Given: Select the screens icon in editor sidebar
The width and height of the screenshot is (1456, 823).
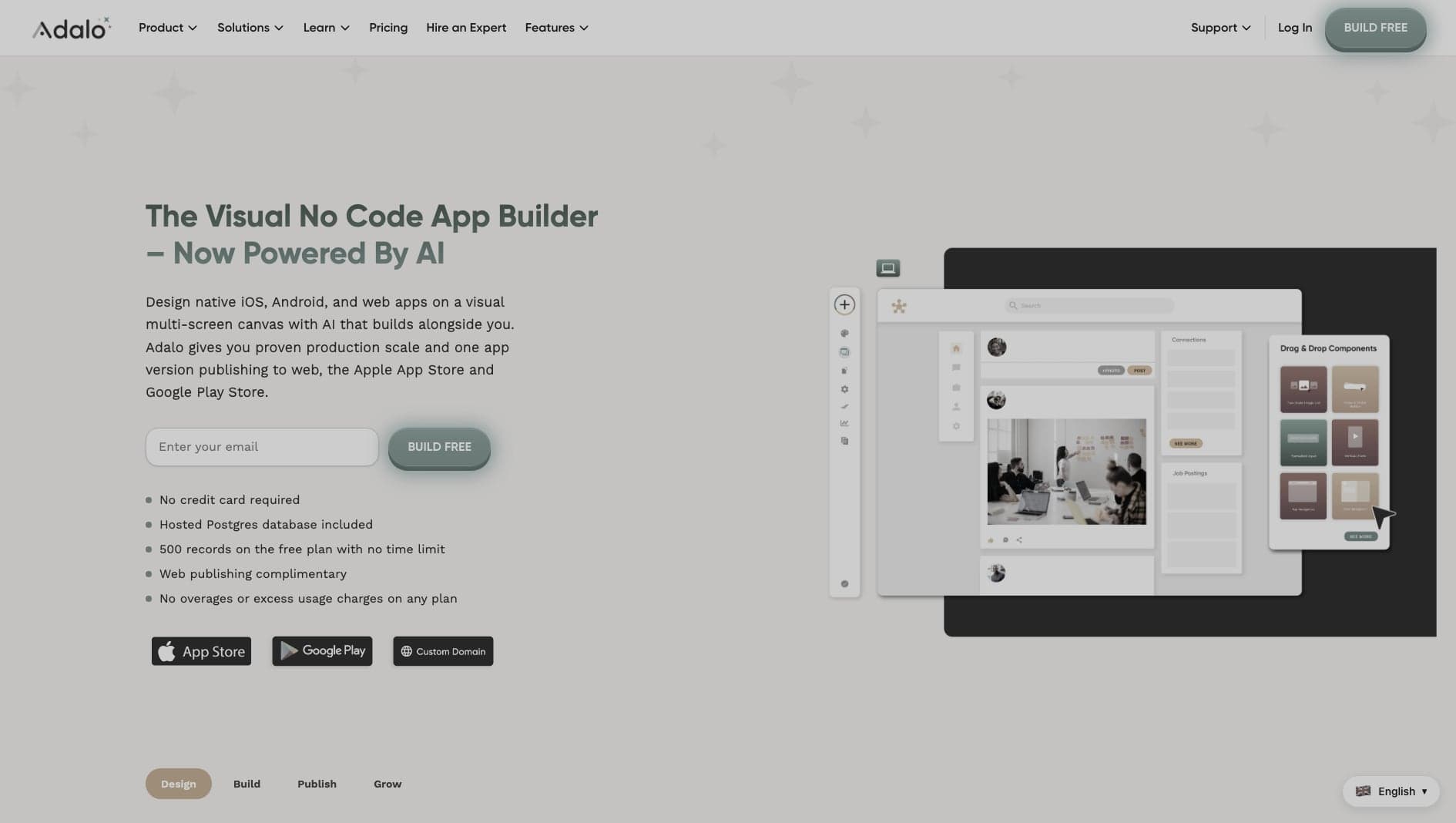Looking at the screenshot, I should (x=844, y=352).
